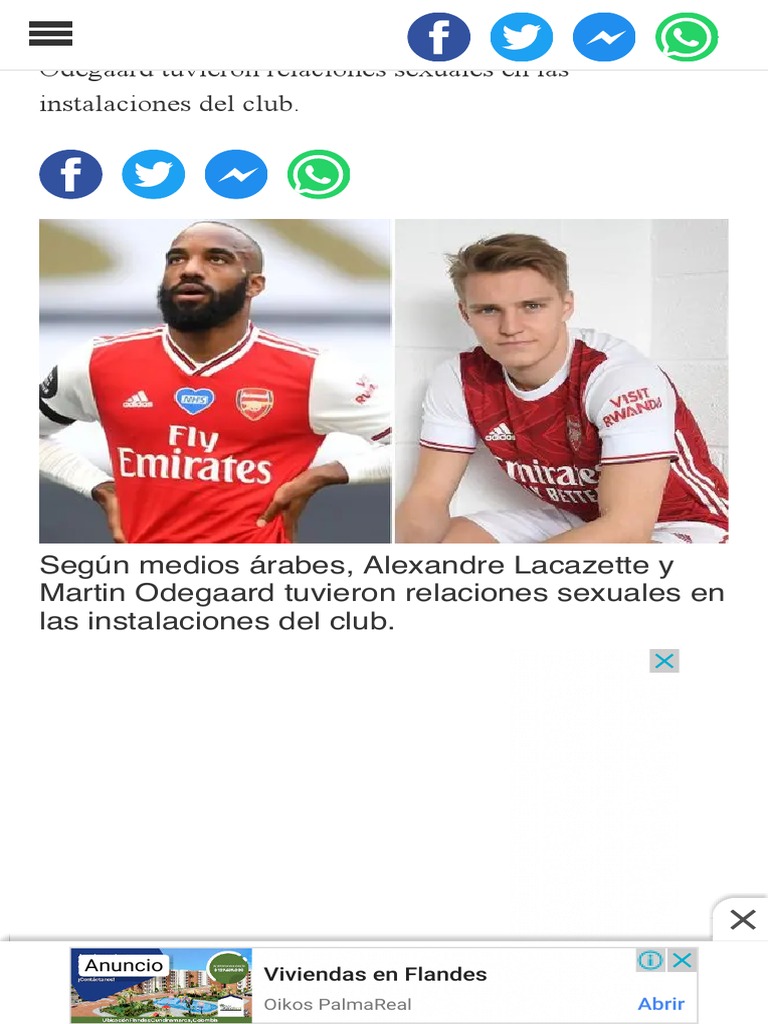Image resolution: width=768 pixels, height=1024 pixels.
Task: Open ad info icon on banner
Action: point(650,960)
